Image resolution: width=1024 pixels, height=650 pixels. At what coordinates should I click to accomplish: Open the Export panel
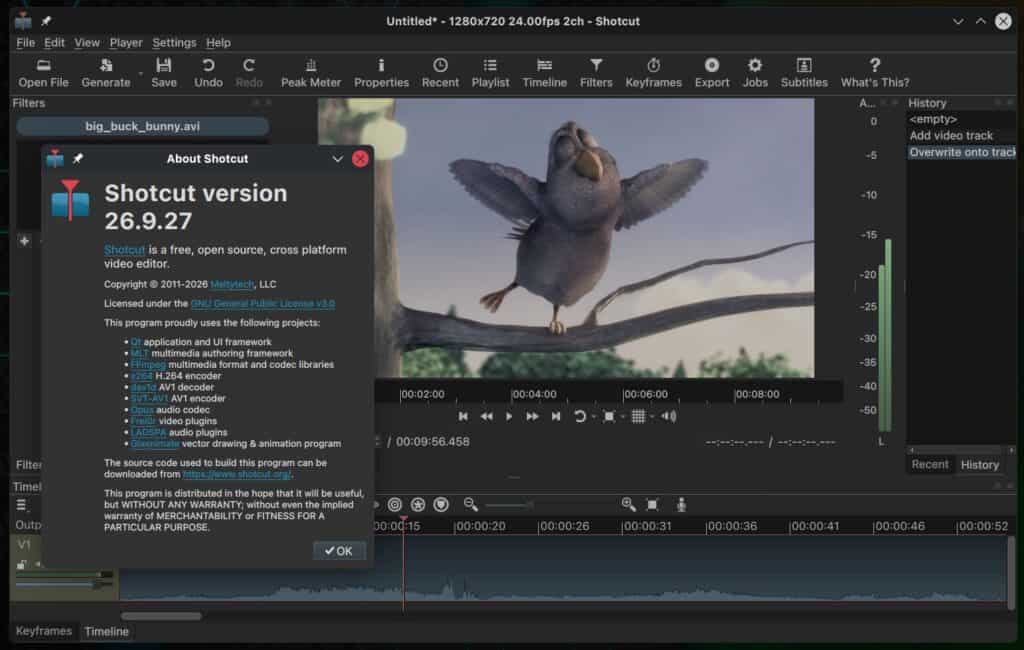[x=712, y=73]
